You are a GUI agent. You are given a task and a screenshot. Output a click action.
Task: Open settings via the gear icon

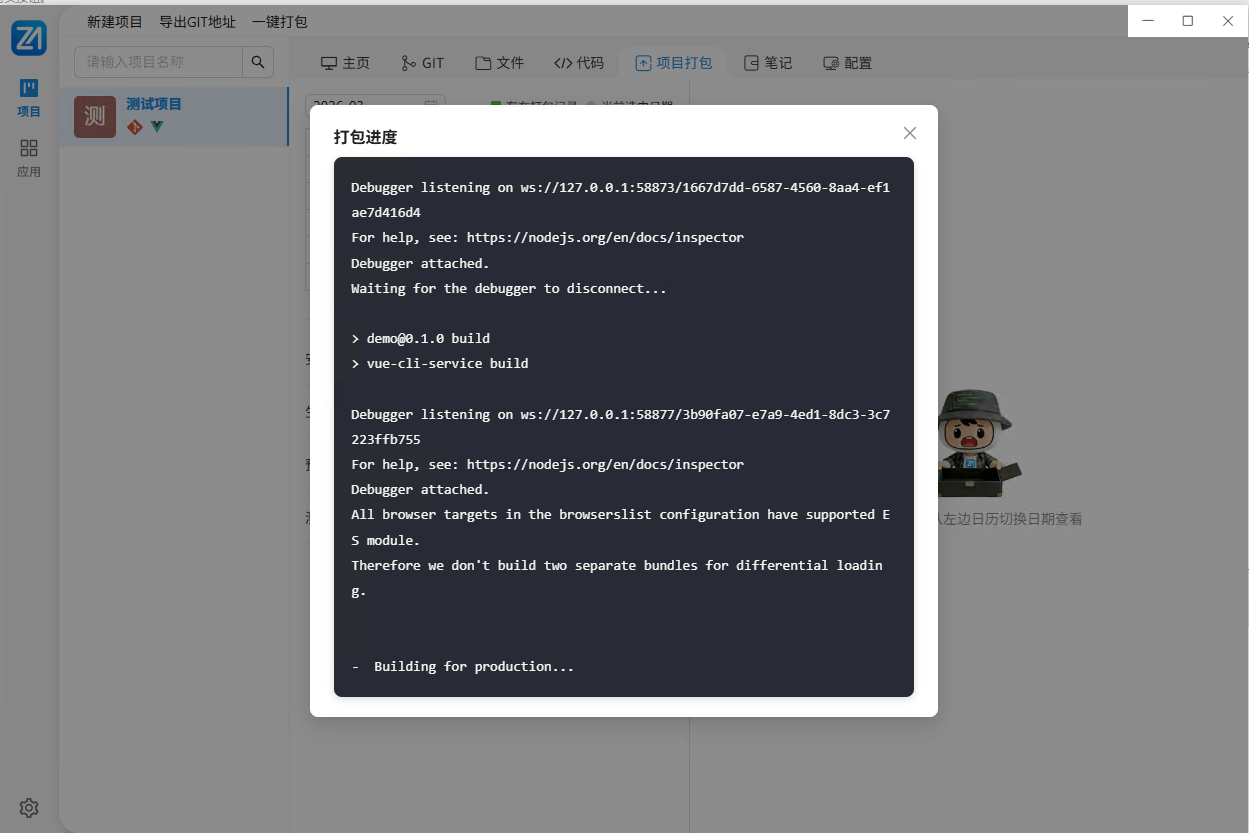pyautogui.click(x=29, y=808)
